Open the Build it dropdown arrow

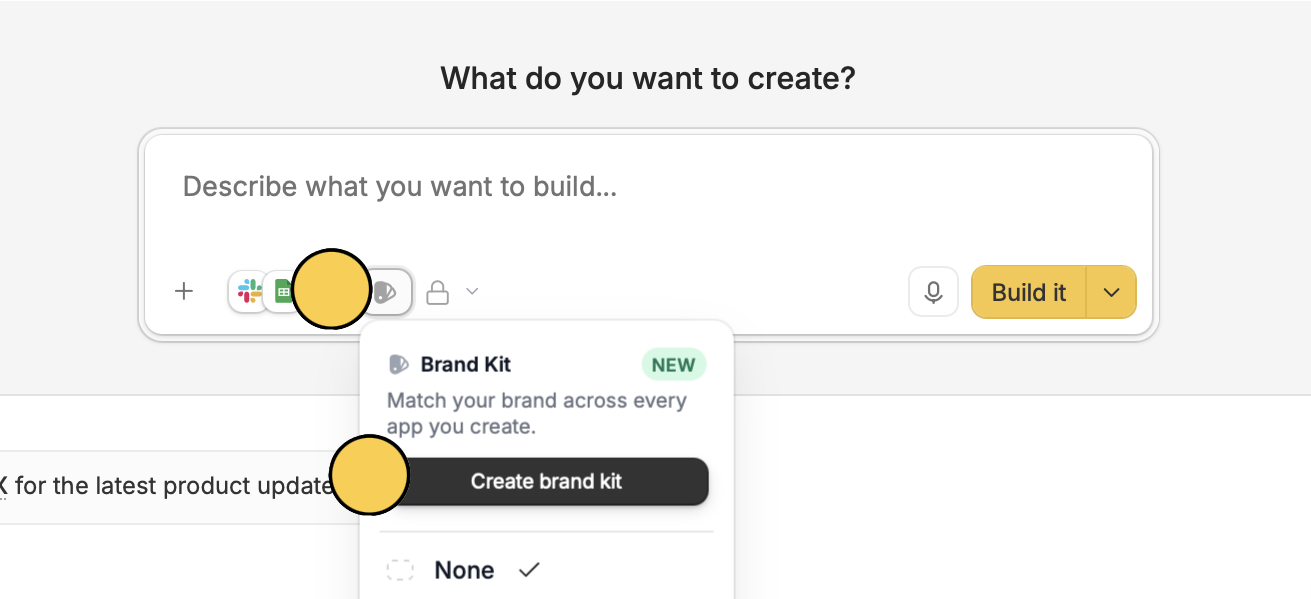click(1111, 292)
